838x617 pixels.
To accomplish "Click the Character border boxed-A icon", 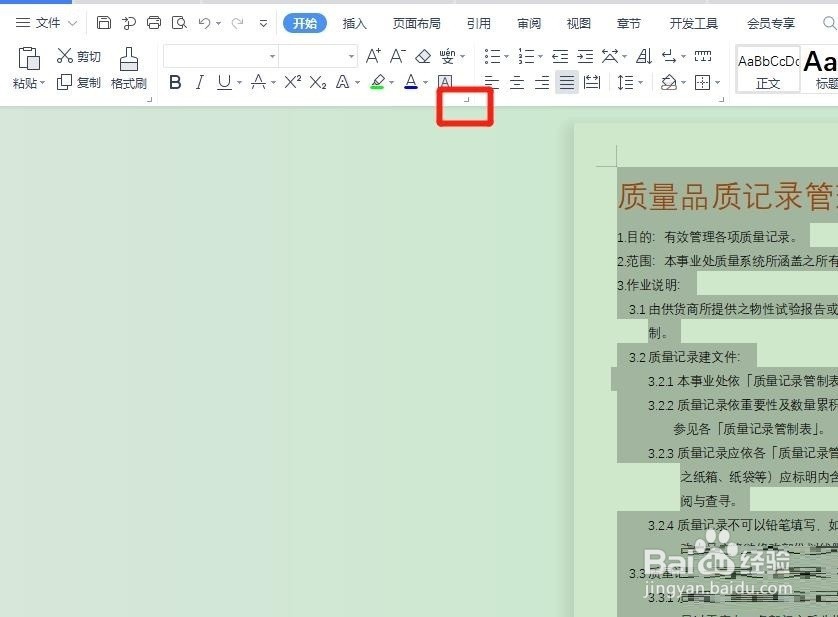I will (445, 82).
